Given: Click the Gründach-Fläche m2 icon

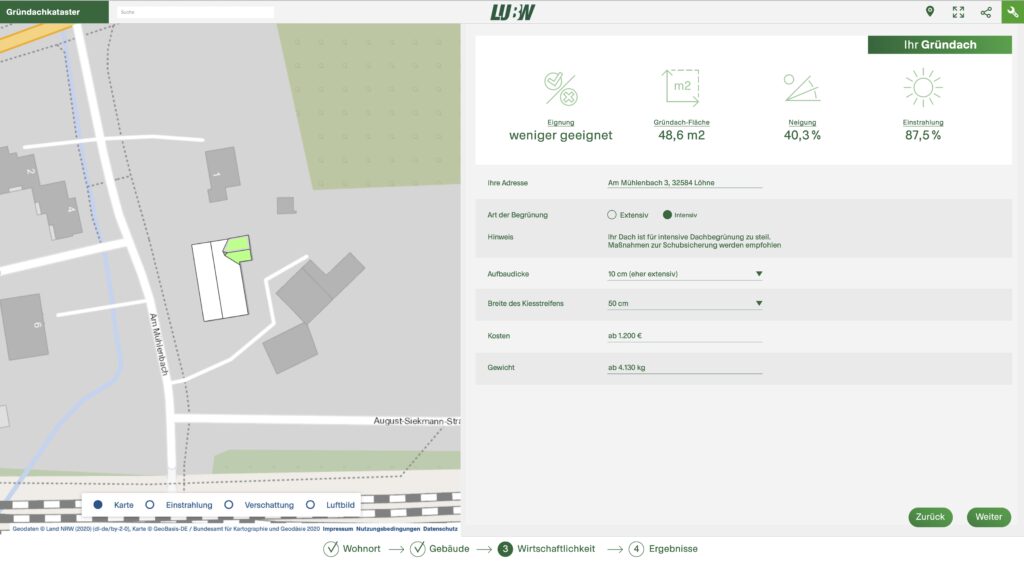Looking at the screenshot, I should click(681, 88).
